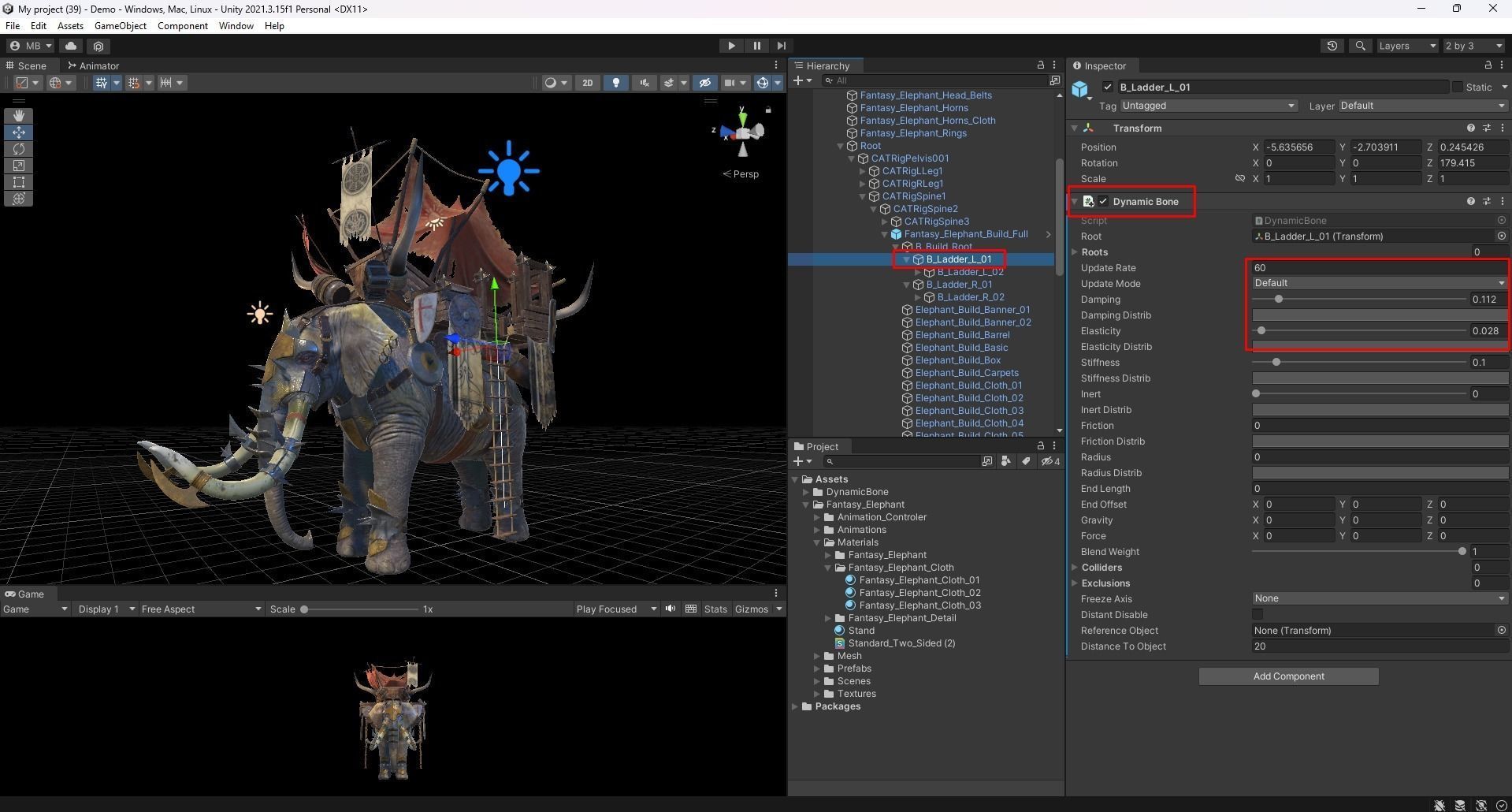
Task: Disable the Dynamic Bone component checkbox
Action: point(1103,202)
